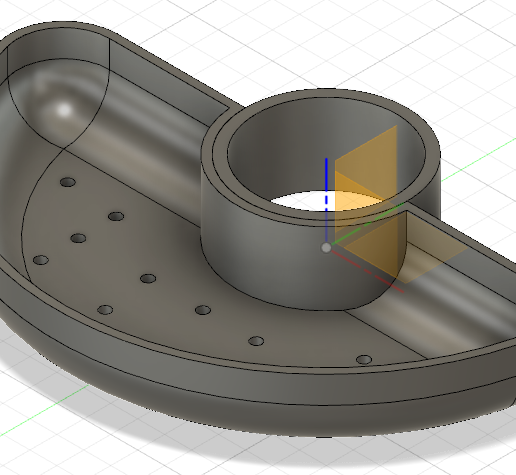Select the red dashed X axis line
This screenshot has height=475, width=516.
pyautogui.click(x=368, y=271)
